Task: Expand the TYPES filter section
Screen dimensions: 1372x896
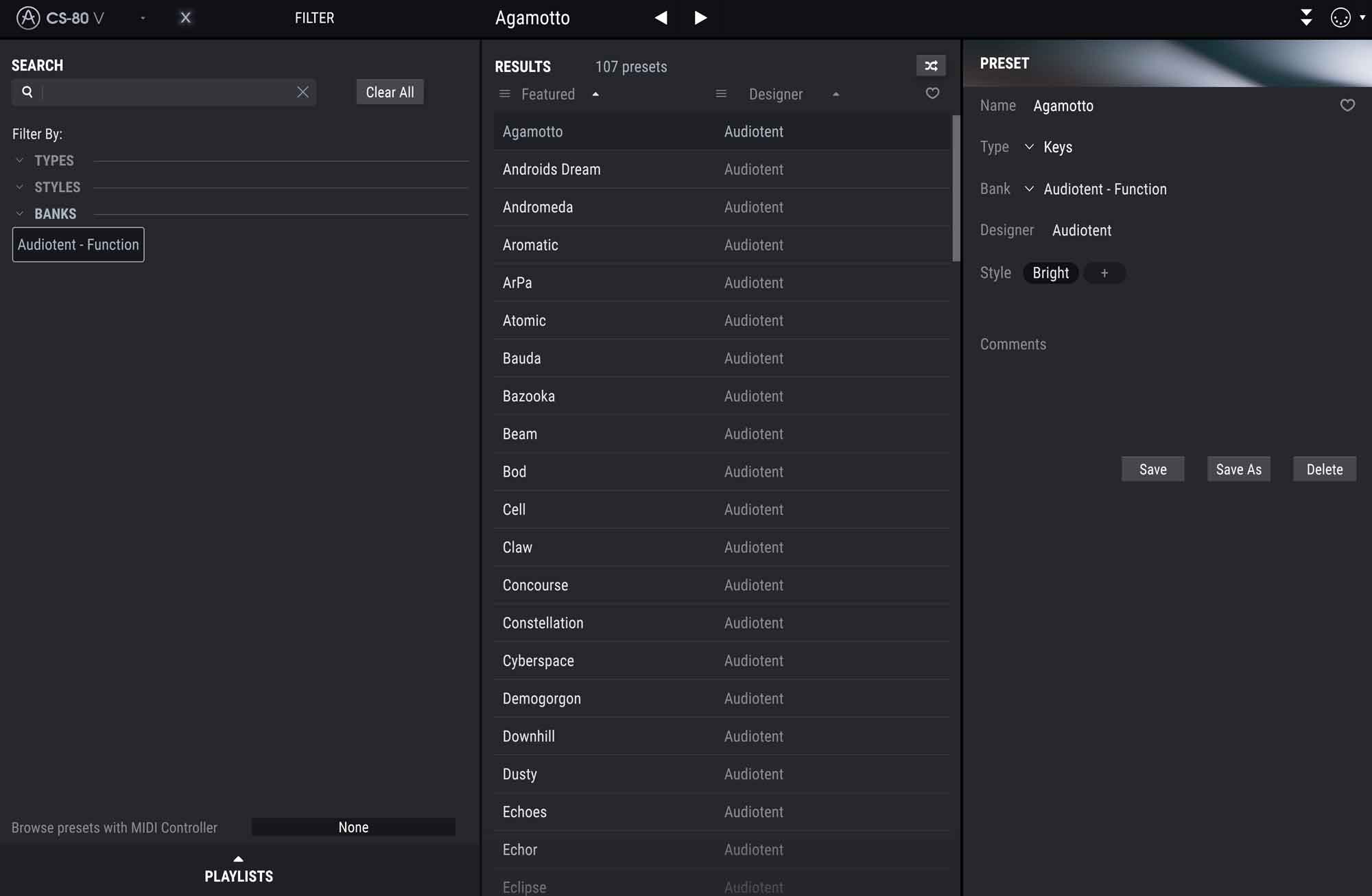Action: click(x=54, y=161)
